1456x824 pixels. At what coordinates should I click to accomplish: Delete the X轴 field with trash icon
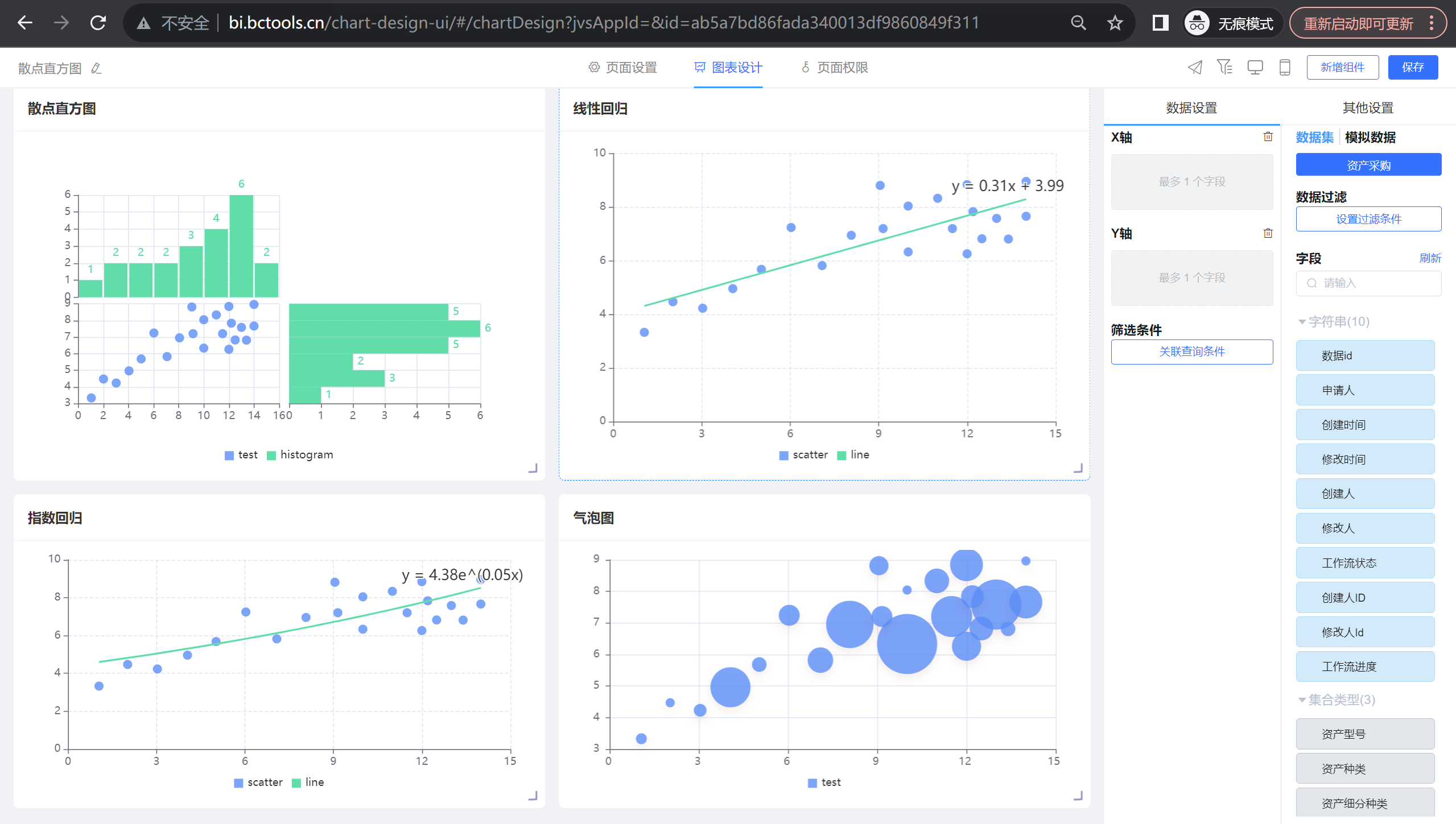1268,136
